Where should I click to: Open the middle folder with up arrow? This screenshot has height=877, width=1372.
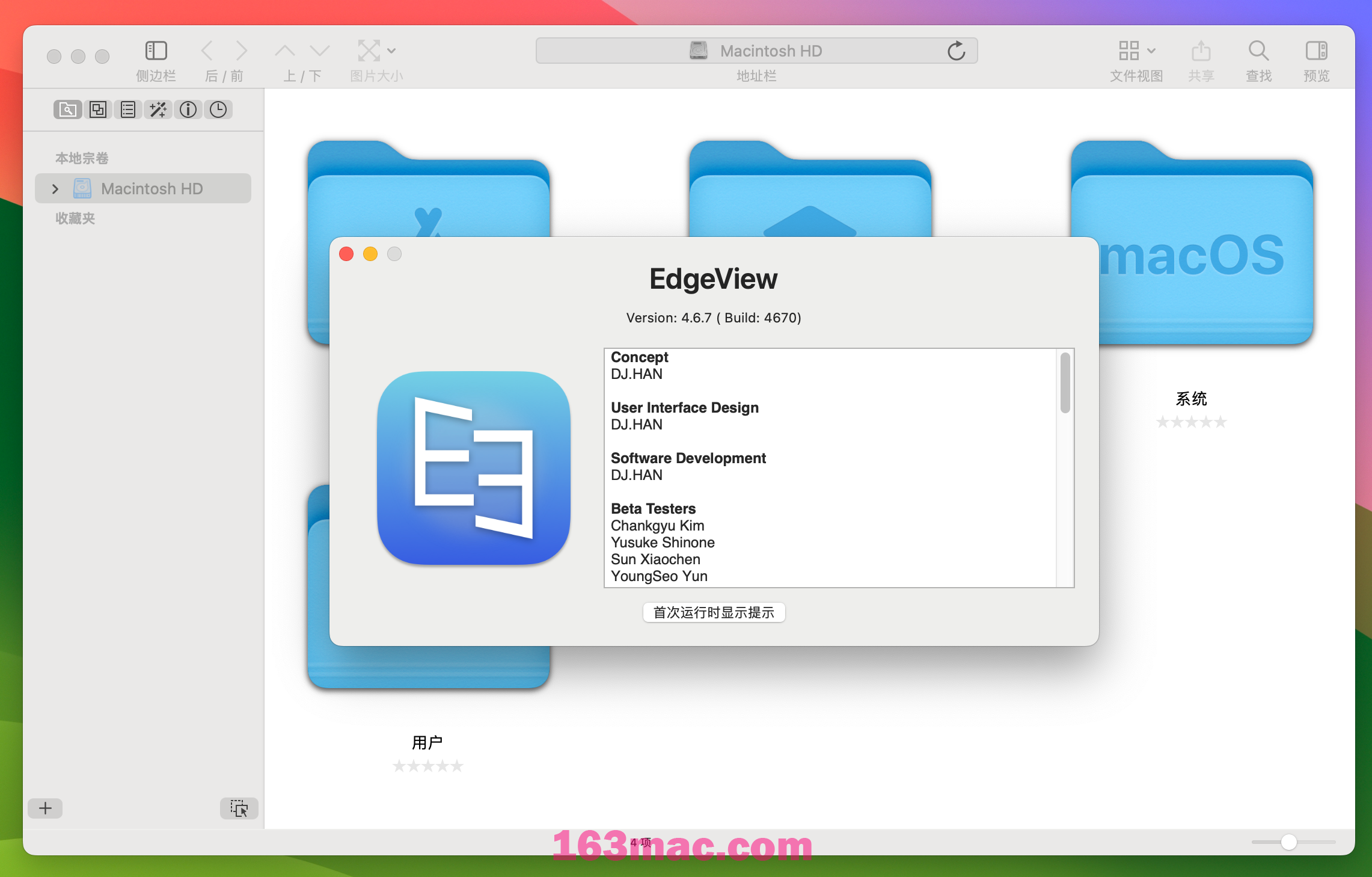coord(810,189)
